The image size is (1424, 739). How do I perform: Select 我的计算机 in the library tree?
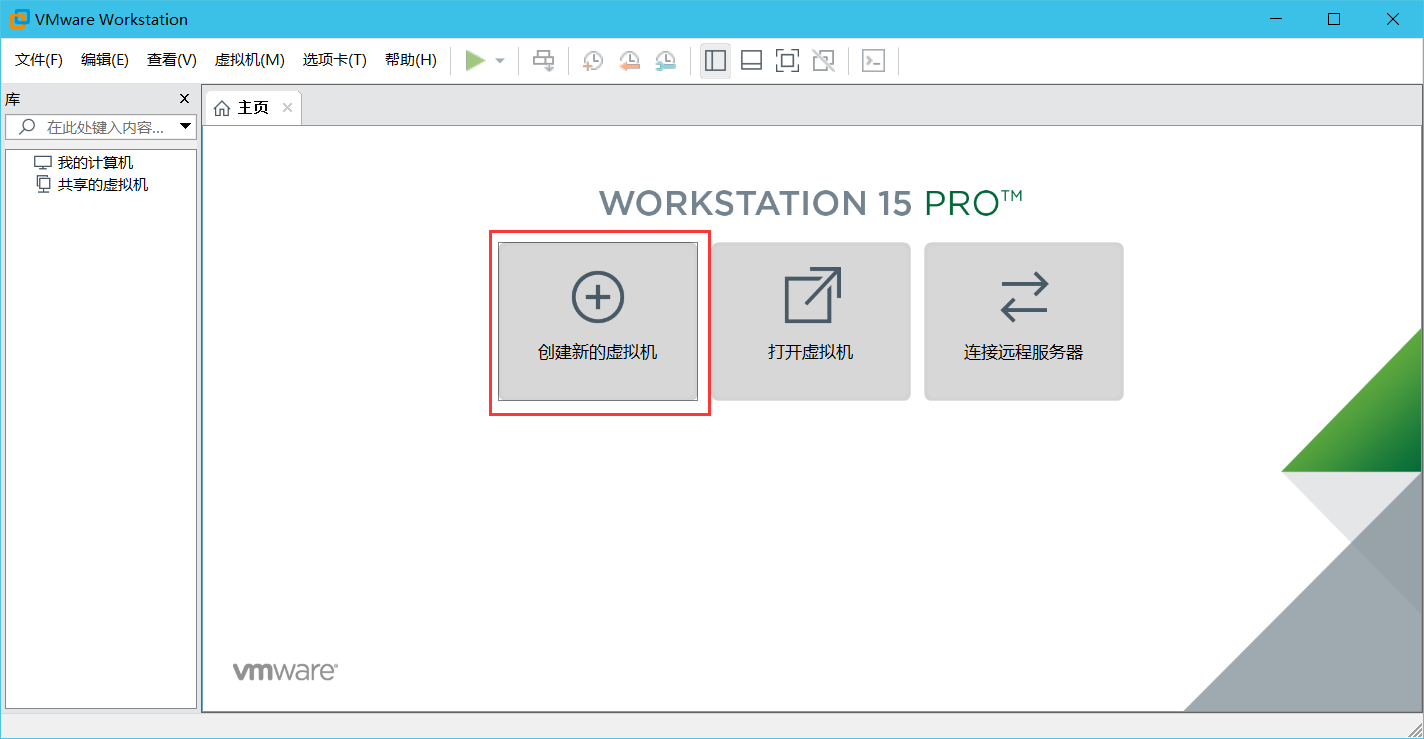tap(95, 163)
